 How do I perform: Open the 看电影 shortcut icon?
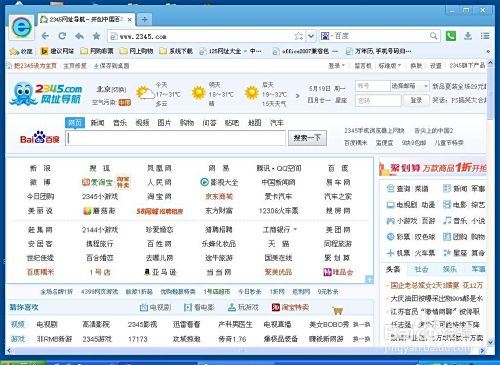pyautogui.click(x=199, y=307)
